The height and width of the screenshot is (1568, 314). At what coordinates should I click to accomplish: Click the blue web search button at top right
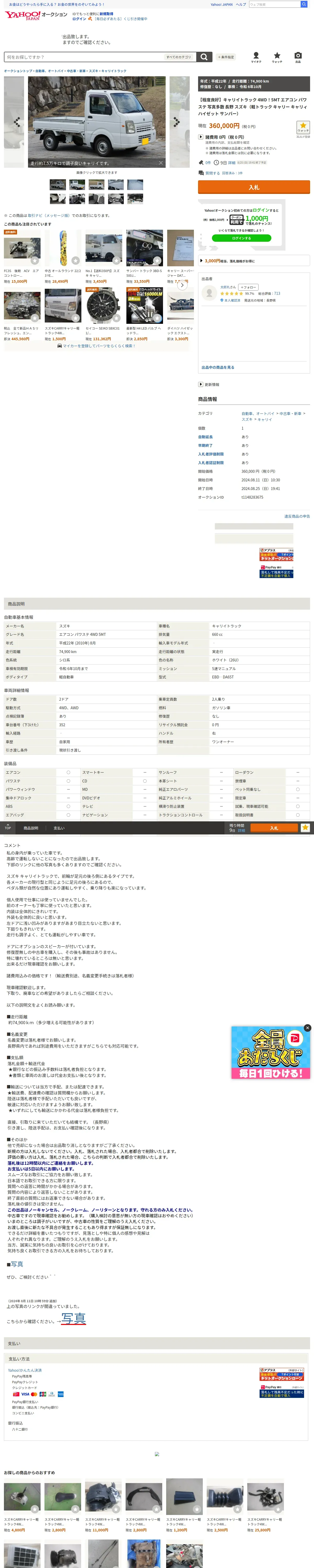(304, 4)
